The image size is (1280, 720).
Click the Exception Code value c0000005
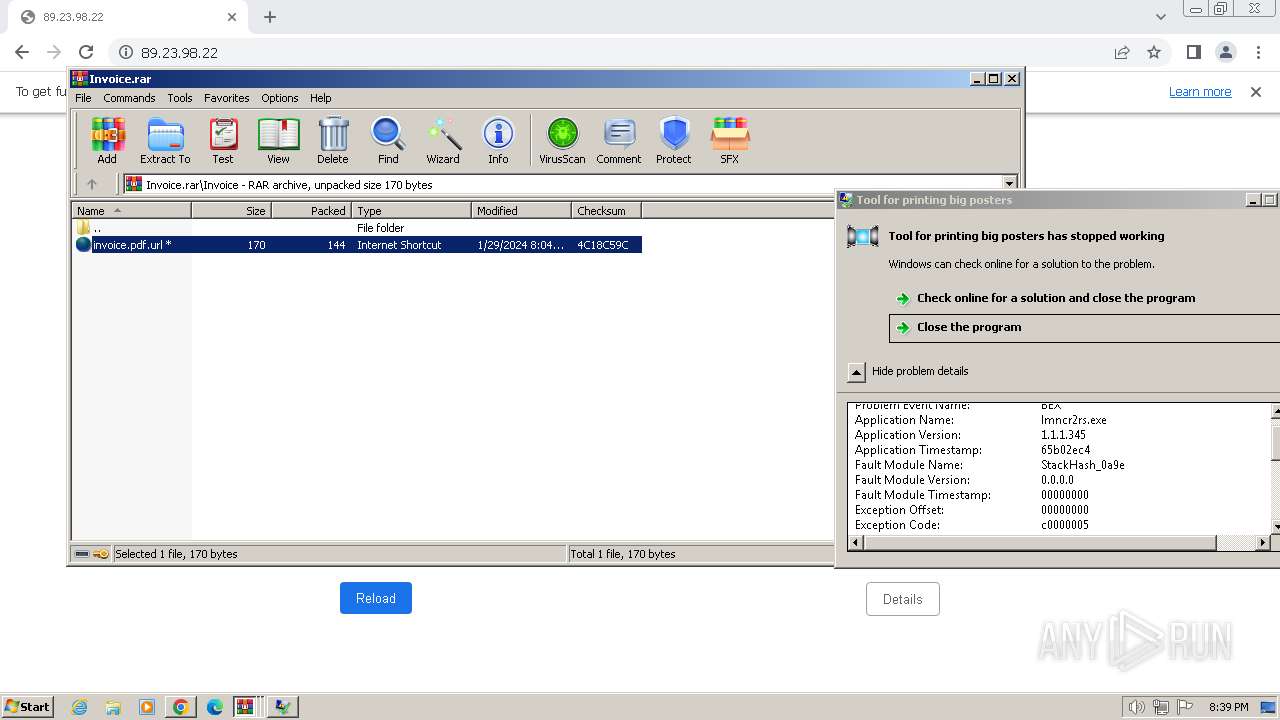(x=1064, y=525)
